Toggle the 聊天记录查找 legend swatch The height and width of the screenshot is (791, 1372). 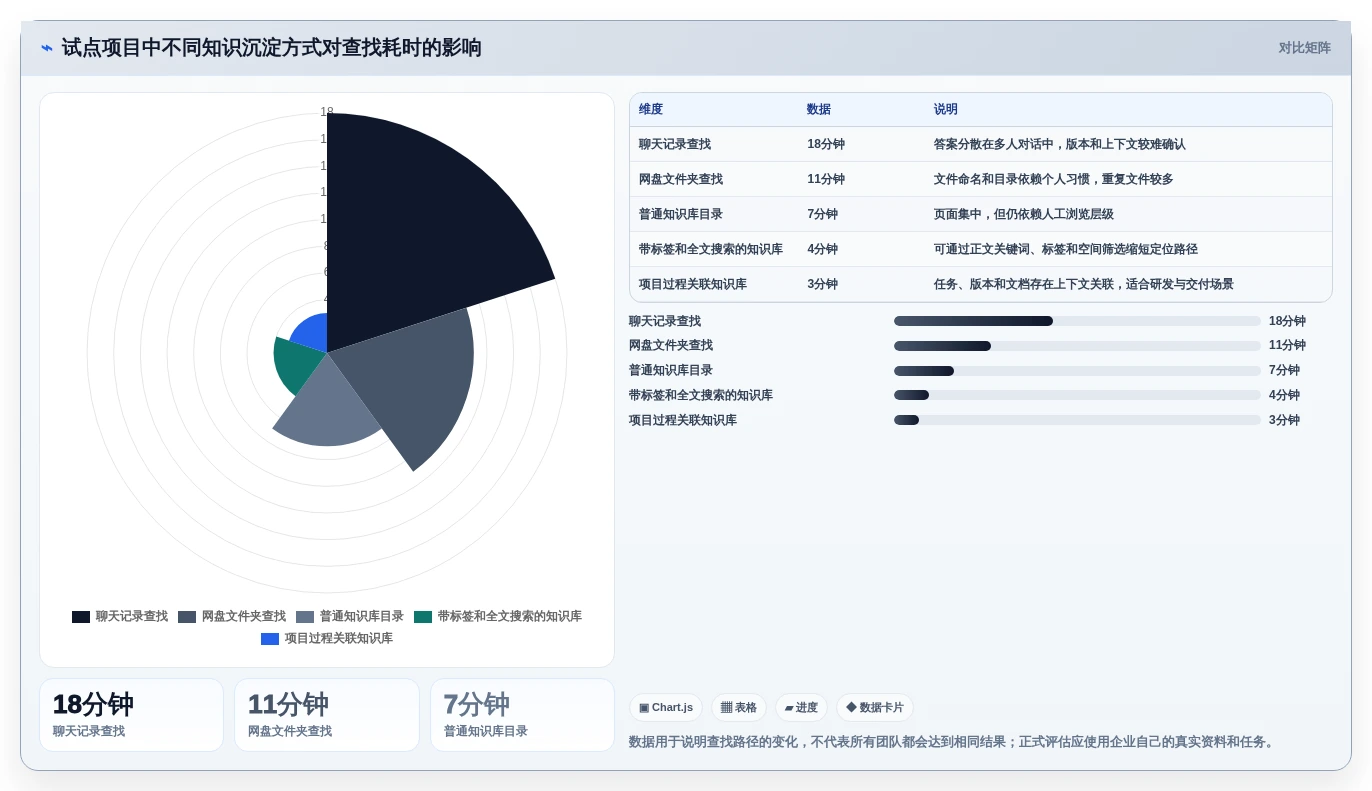[x=81, y=617]
